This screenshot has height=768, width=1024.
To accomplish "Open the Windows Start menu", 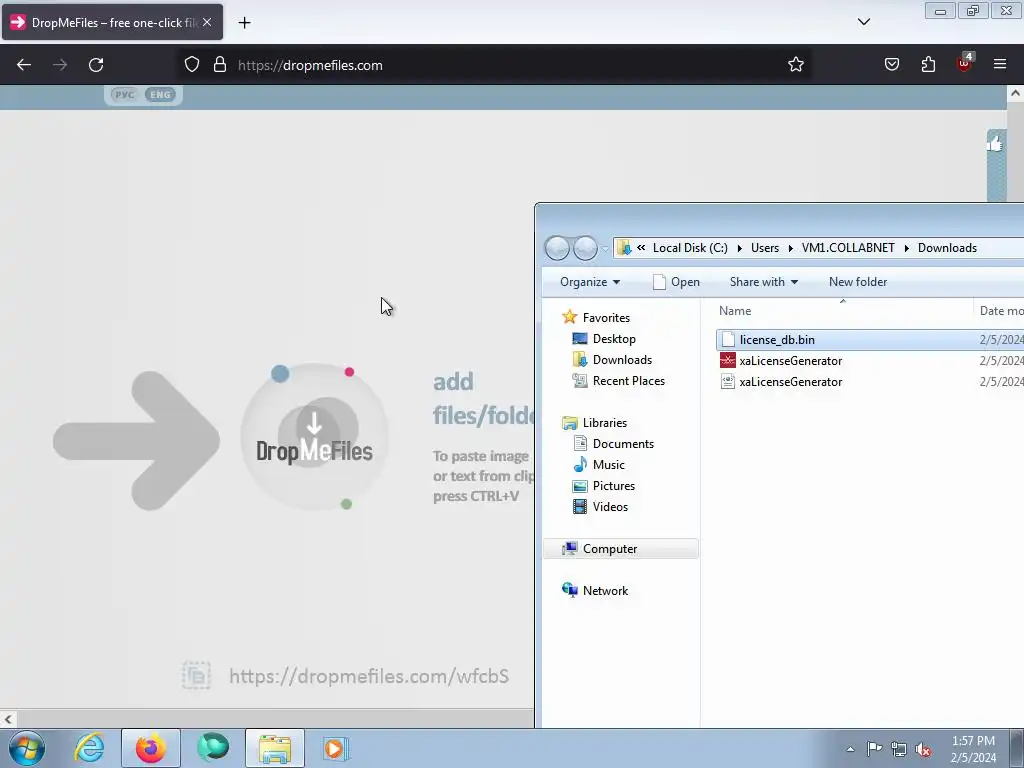I will coord(27,748).
